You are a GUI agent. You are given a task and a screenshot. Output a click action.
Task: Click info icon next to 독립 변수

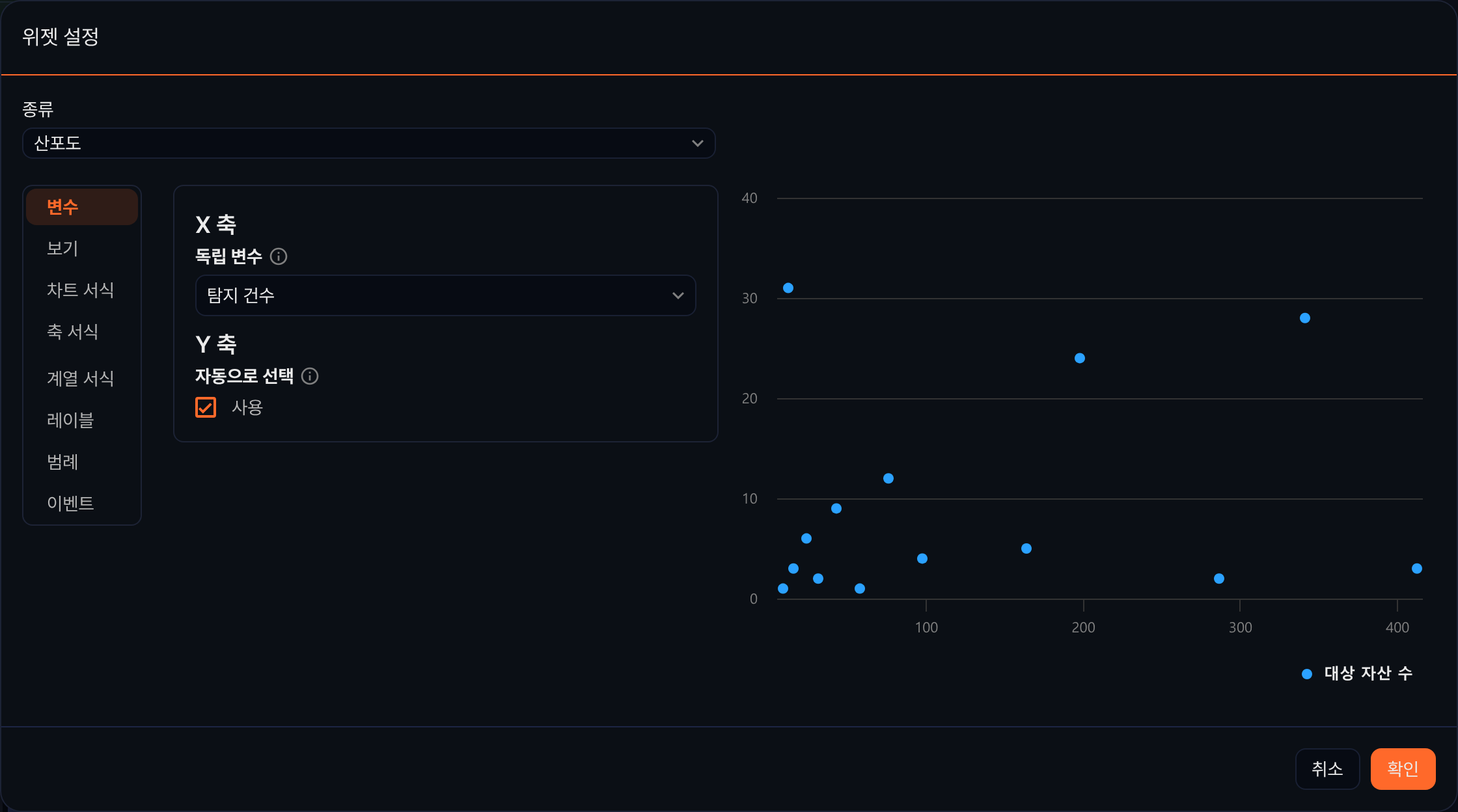point(279,256)
